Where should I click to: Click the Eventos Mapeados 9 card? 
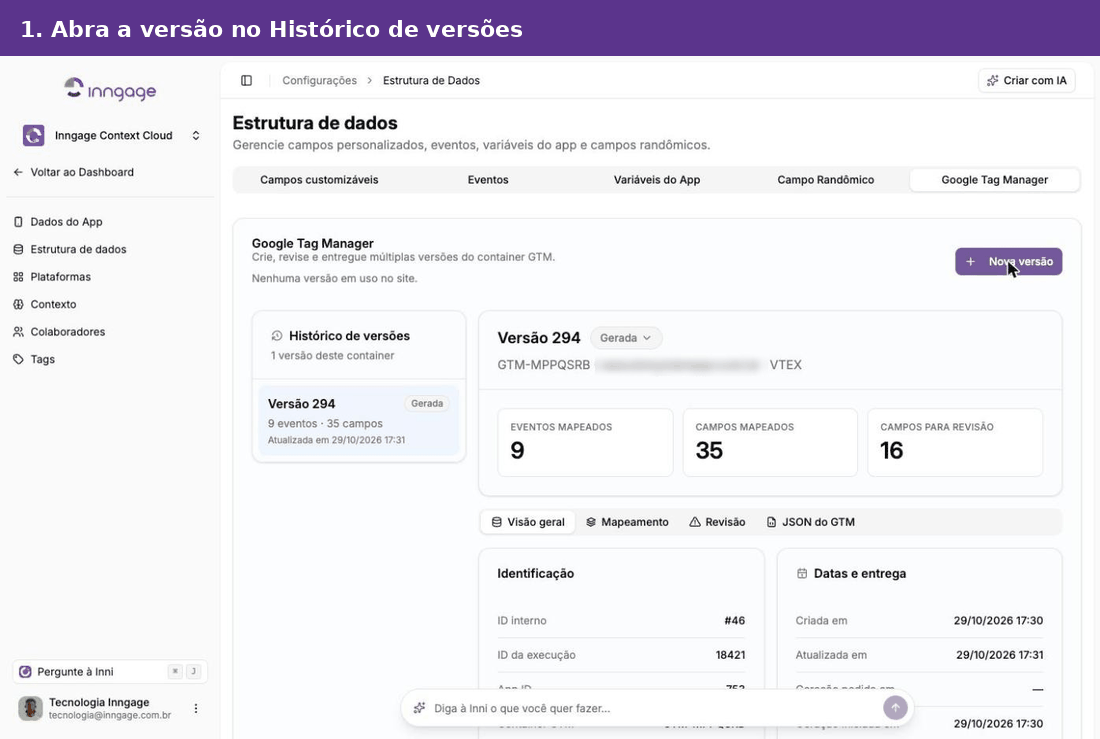pyautogui.click(x=585, y=443)
